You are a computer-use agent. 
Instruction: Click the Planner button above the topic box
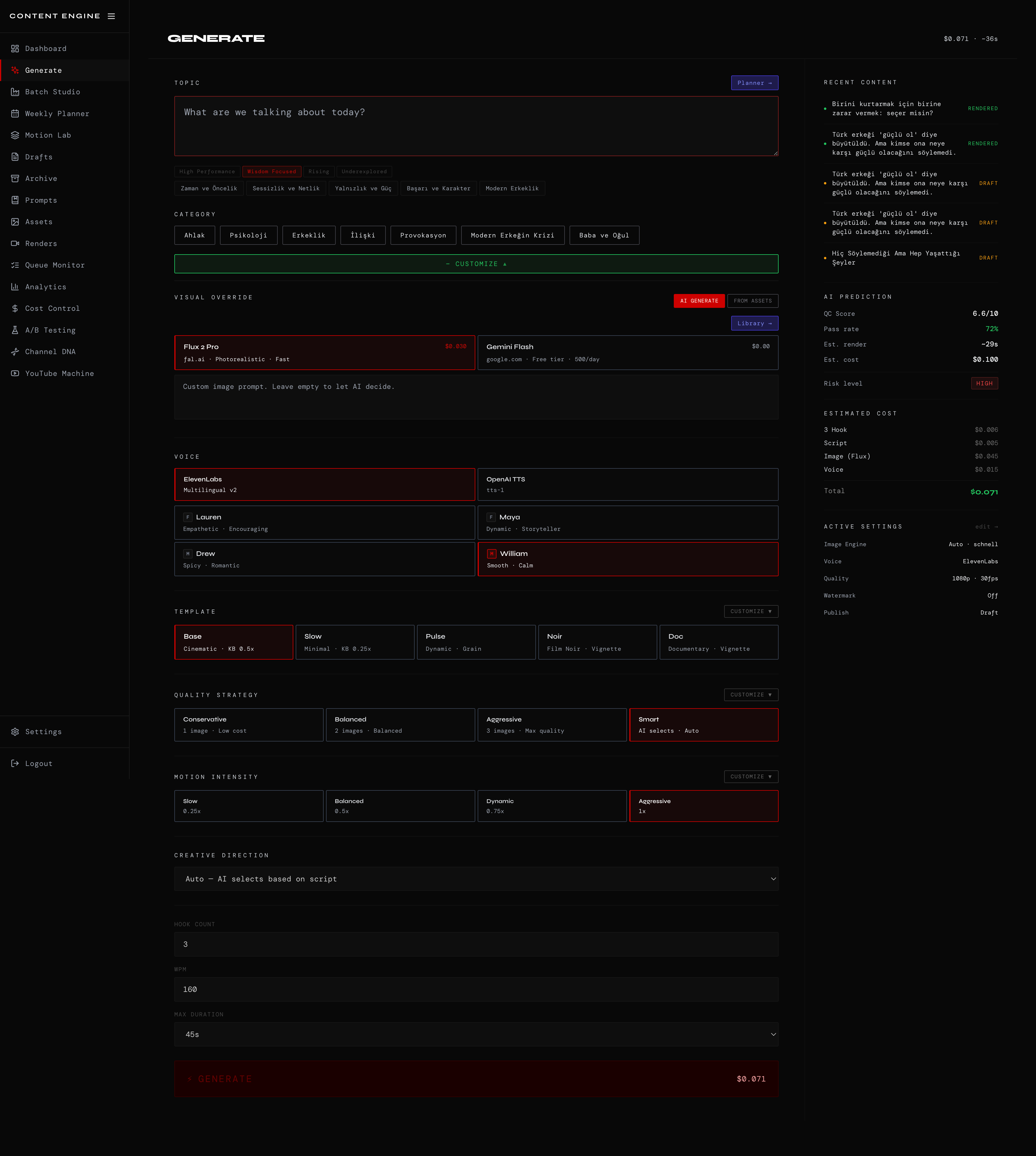coord(754,82)
